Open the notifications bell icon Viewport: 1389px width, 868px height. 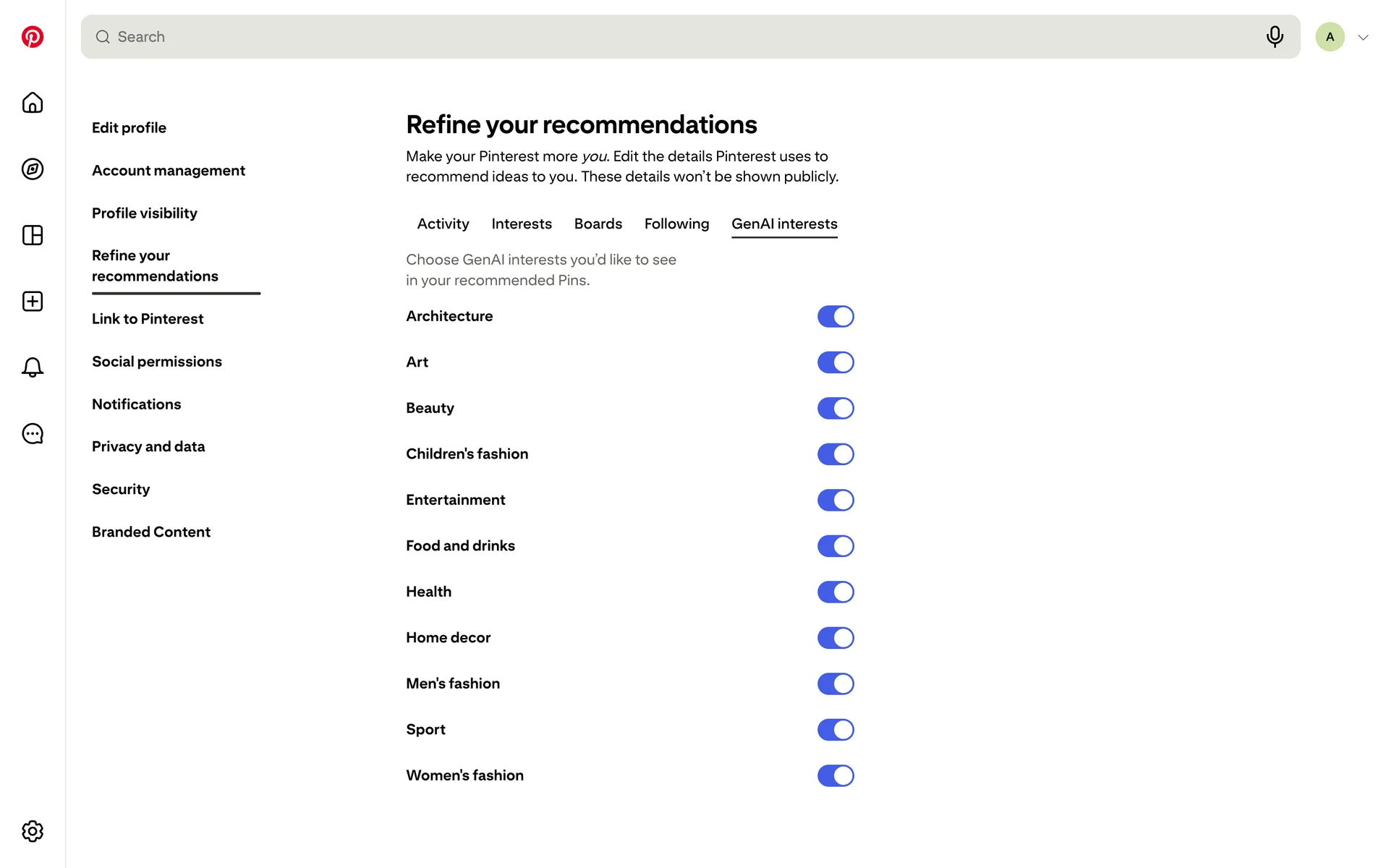coord(33,367)
